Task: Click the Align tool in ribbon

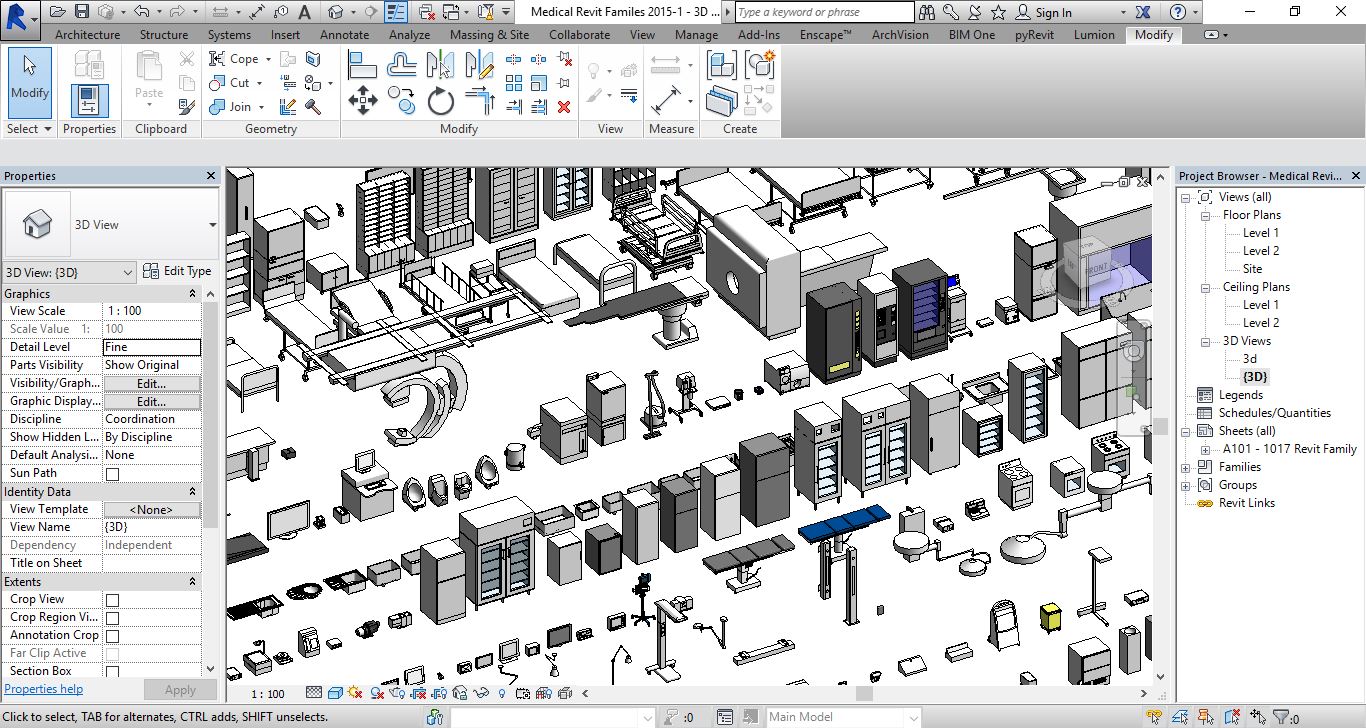Action: pos(362,66)
